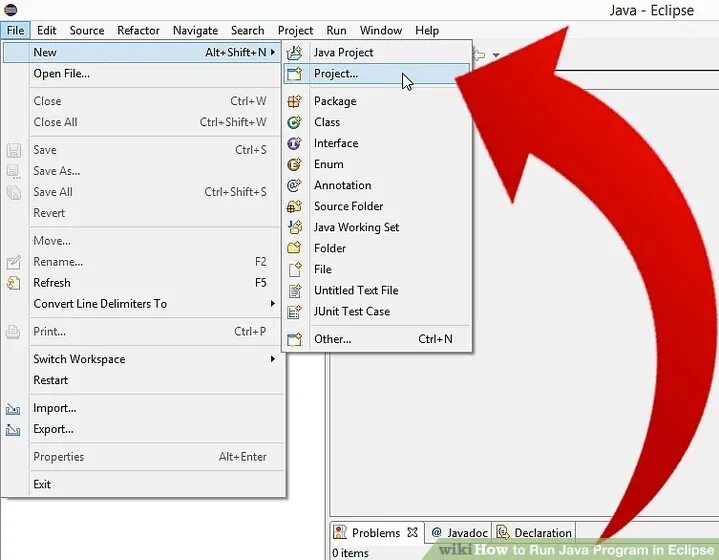Open the Project menu
Screen dimensions: 719x560
[295, 30]
